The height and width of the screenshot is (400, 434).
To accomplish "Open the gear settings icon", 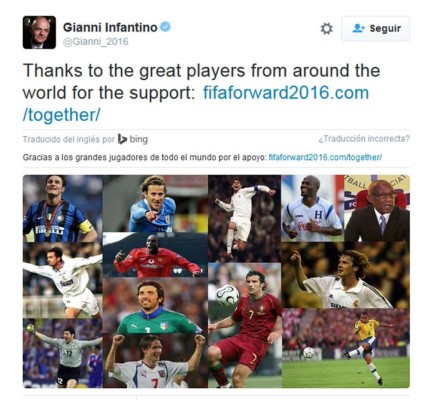I will click(326, 29).
